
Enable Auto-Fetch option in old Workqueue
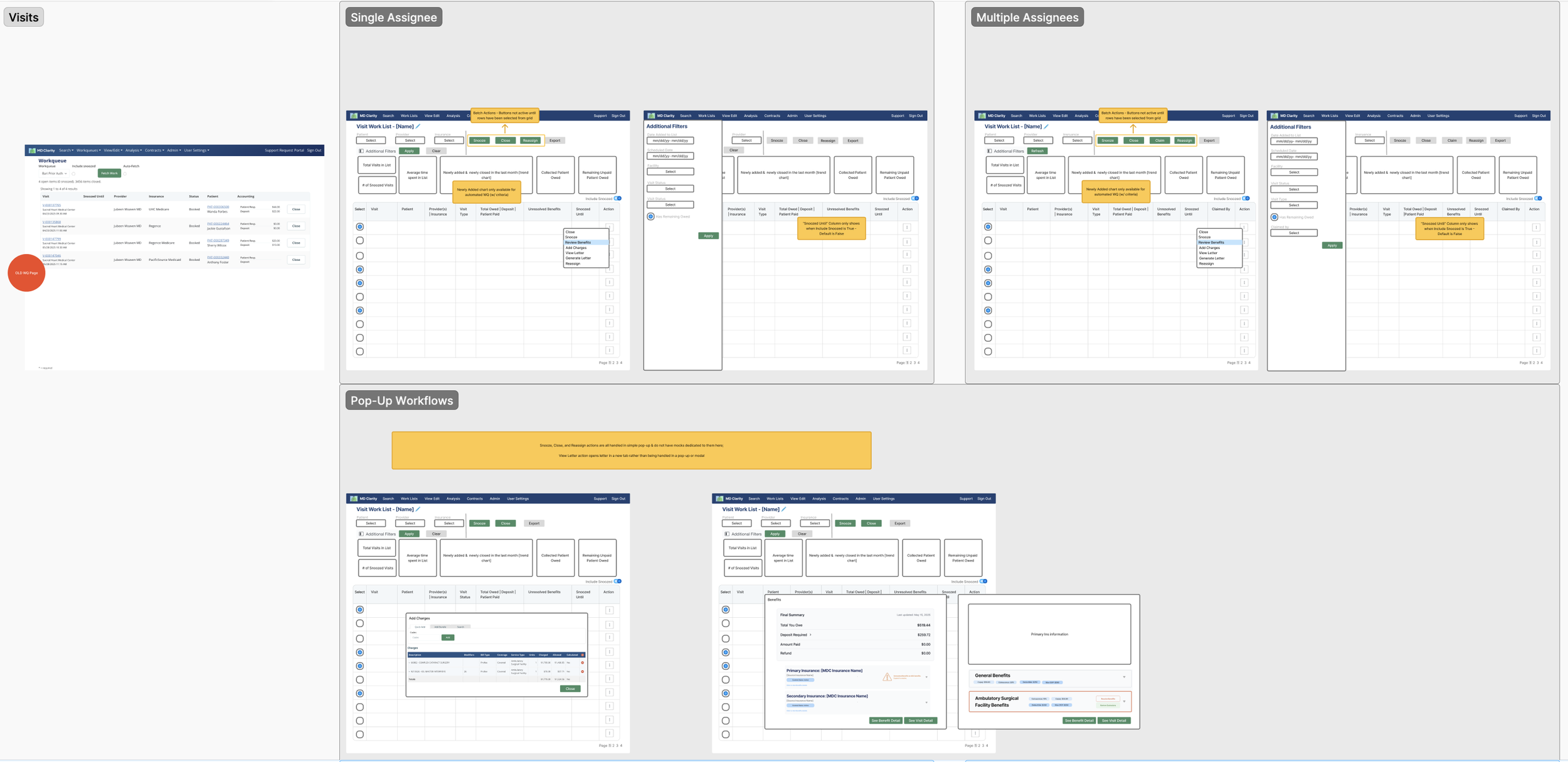[125, 174]
